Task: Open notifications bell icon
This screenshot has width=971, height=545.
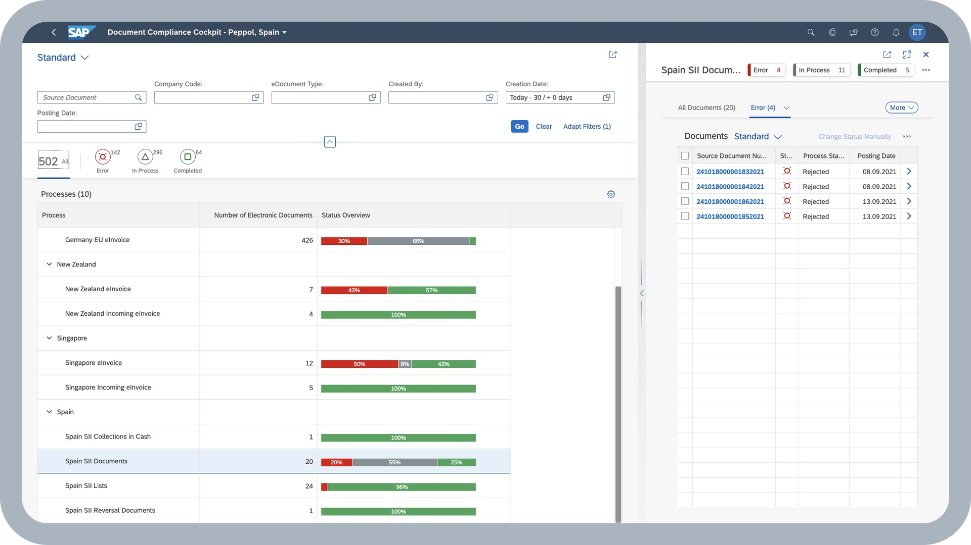Action: [x=895, y=32]
